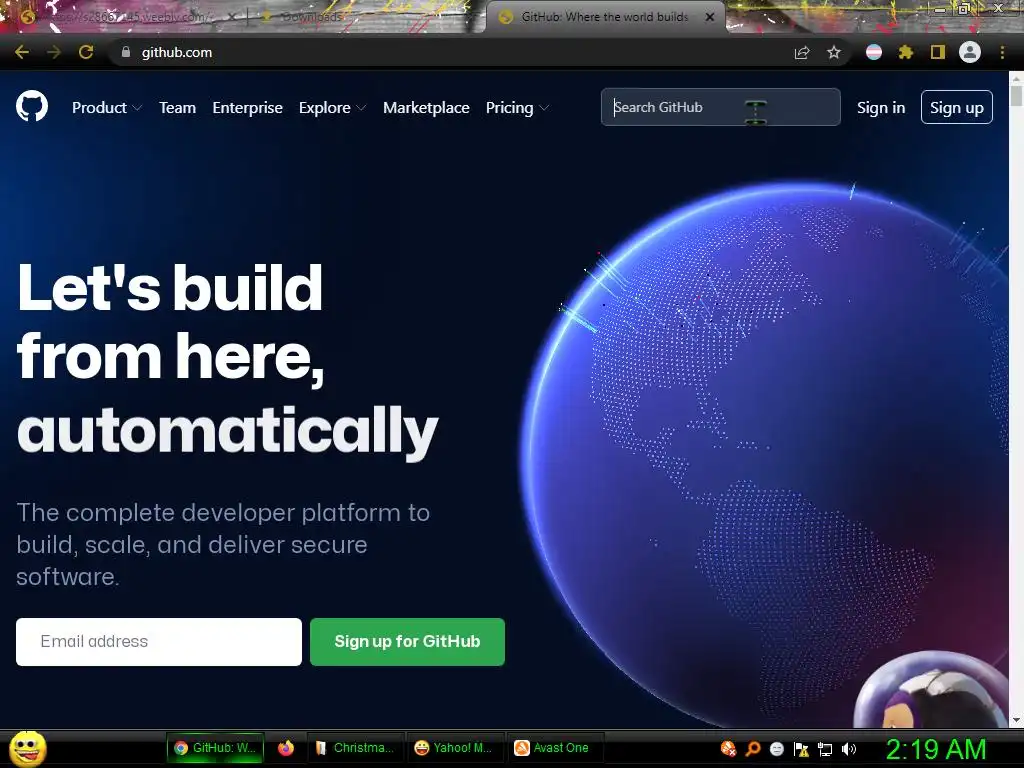
Task: Toggle the browser side panel icon
Action: 938,52
